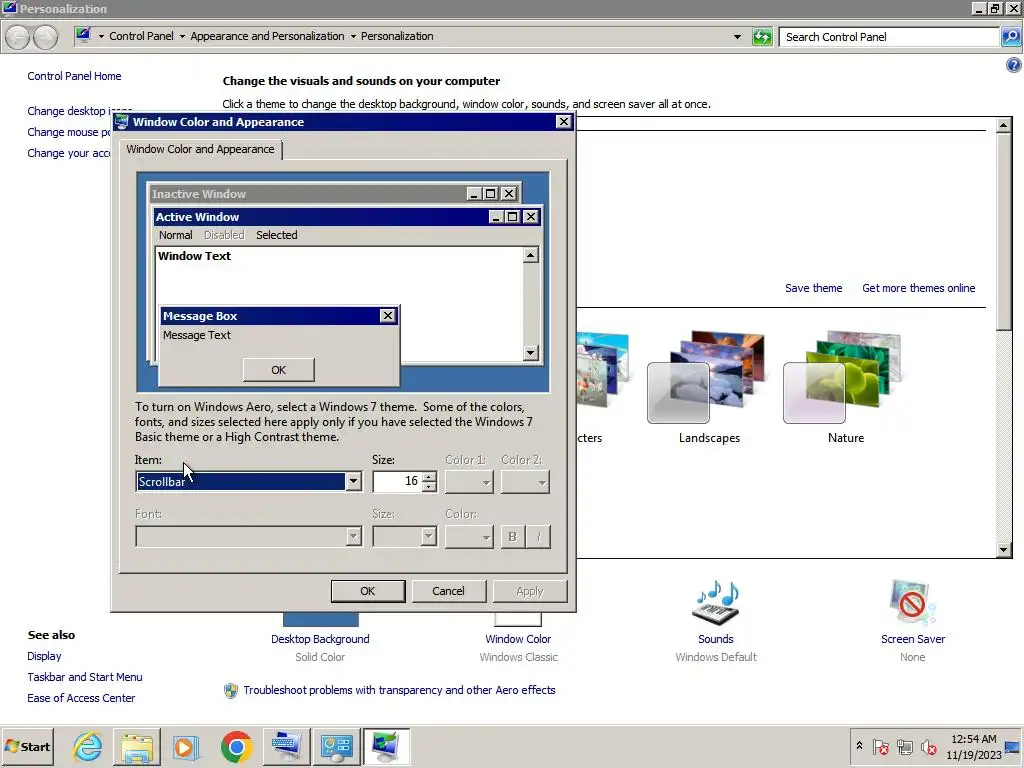Screen dimensions: 1024x768
Task: Launch Windows Media Player from taskbar
Action: [186, 746]
